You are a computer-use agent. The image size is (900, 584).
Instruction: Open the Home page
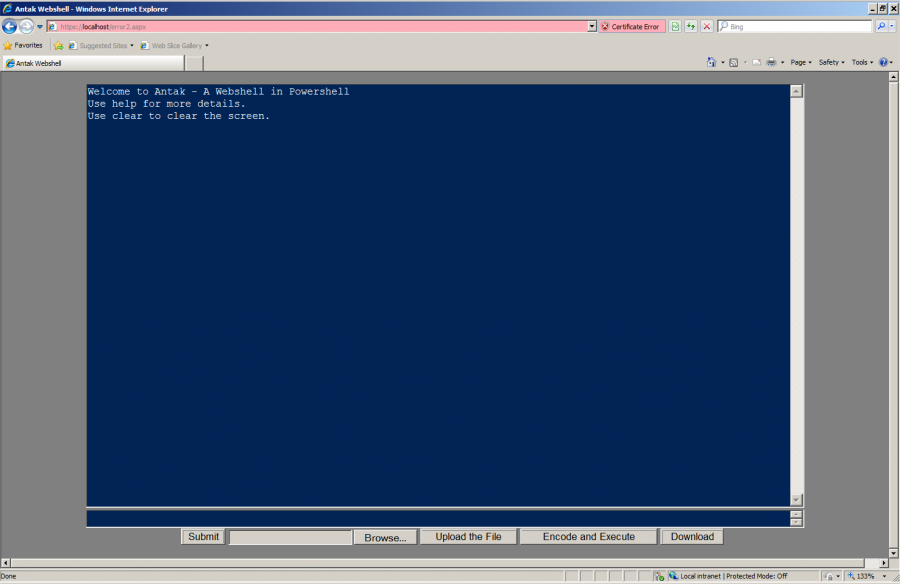tap(711, 61)
